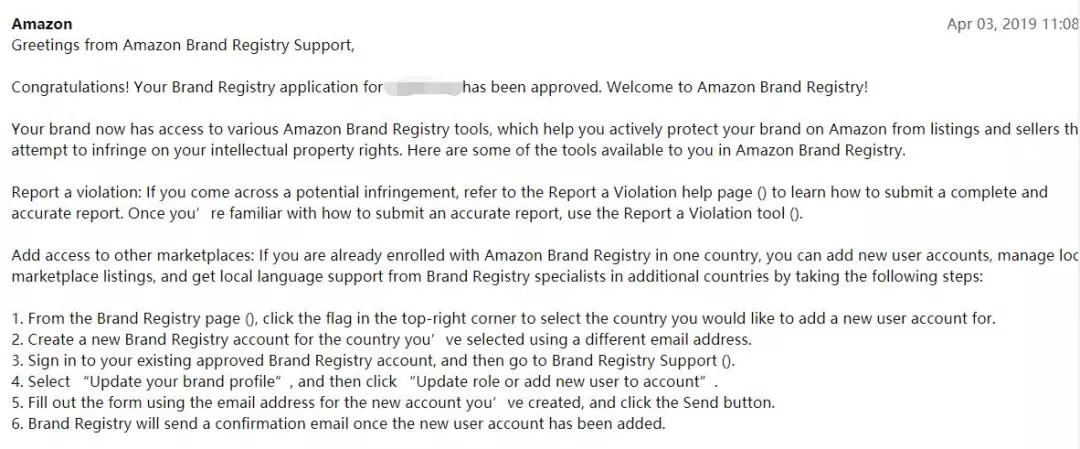The image size is (1080, 449).
Task: Open the Brand Registry Support link in step 3
Action: (x=728, y=361)
